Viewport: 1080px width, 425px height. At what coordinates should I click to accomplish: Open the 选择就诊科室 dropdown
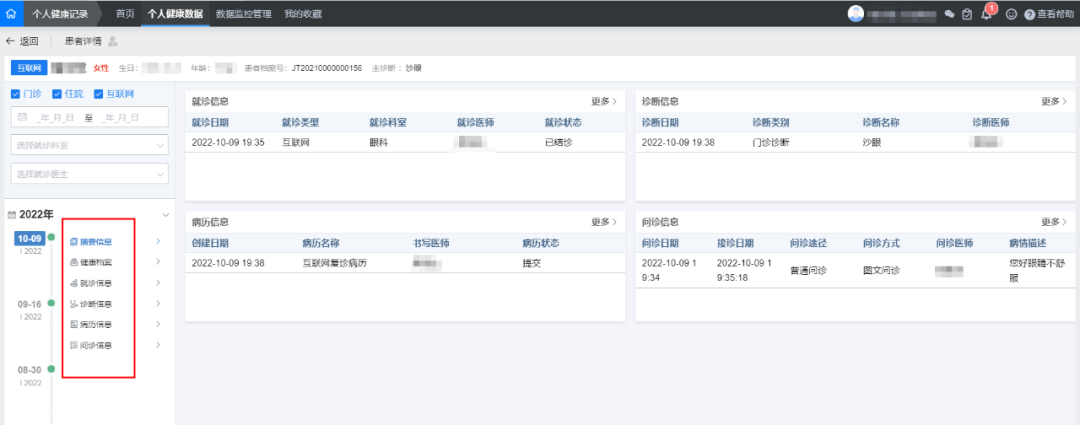[x=90, y=145]
